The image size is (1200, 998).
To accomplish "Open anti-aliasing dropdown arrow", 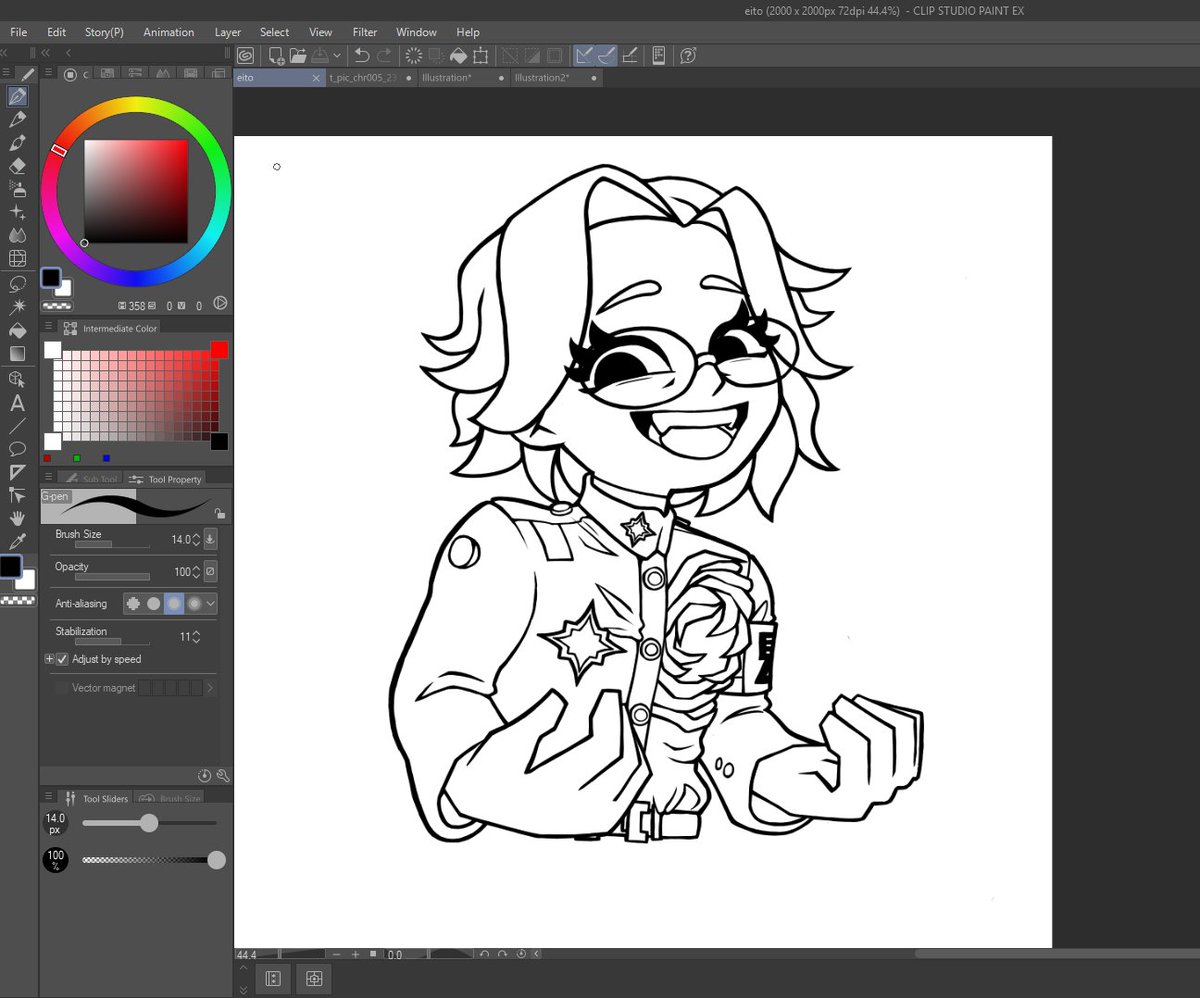I will click(x=210, y=604).
